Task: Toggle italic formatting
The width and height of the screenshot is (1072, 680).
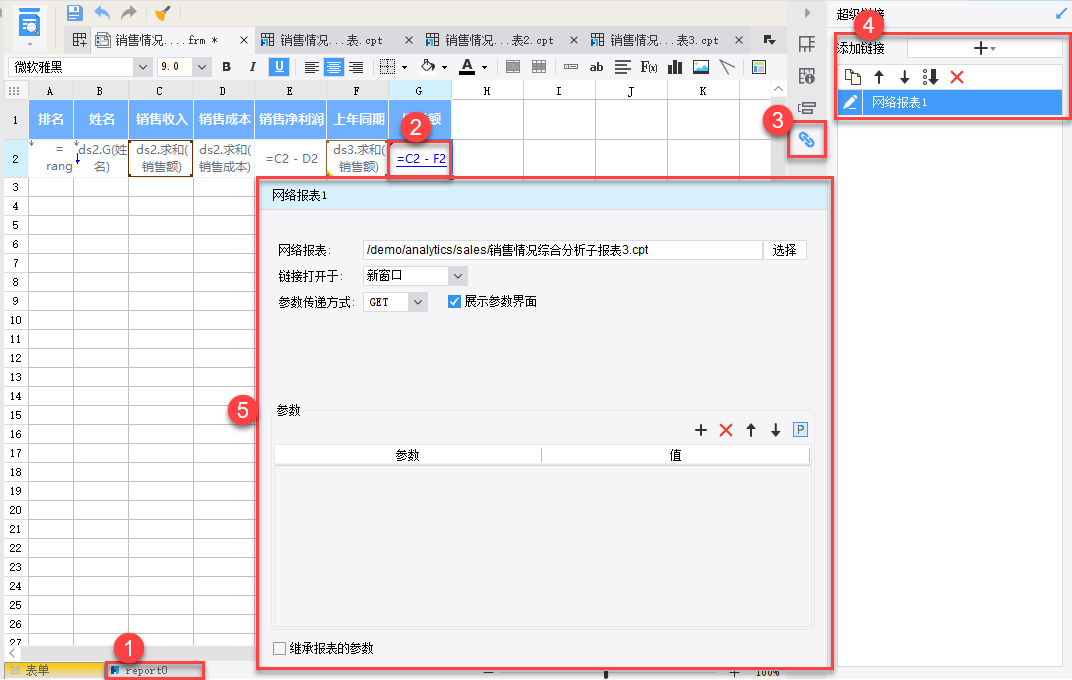Action: pyautogui.click(x=252, y=67)
